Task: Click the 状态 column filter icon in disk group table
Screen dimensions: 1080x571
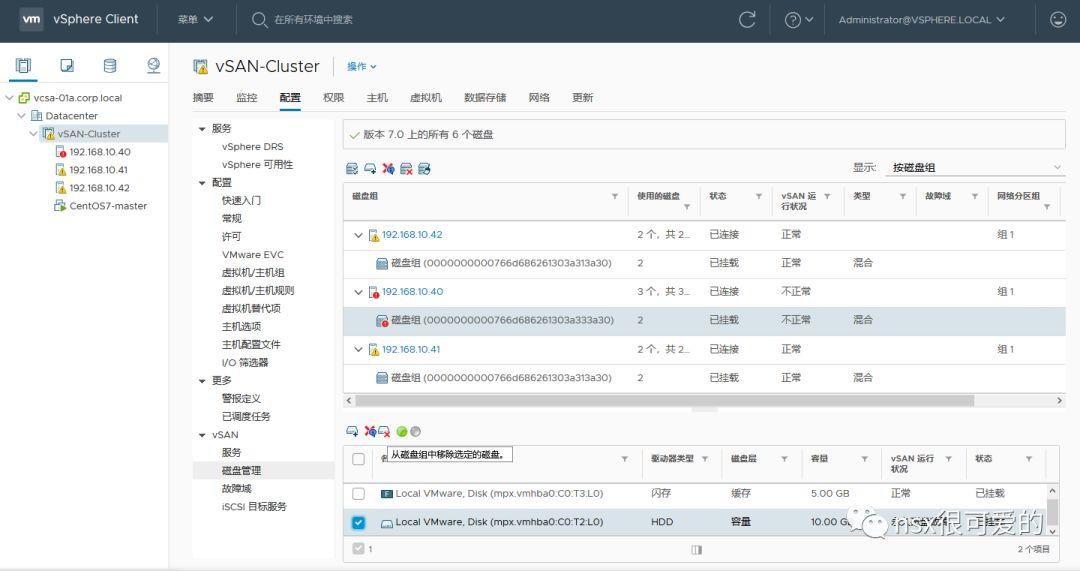Action: (x=758, y=196)
